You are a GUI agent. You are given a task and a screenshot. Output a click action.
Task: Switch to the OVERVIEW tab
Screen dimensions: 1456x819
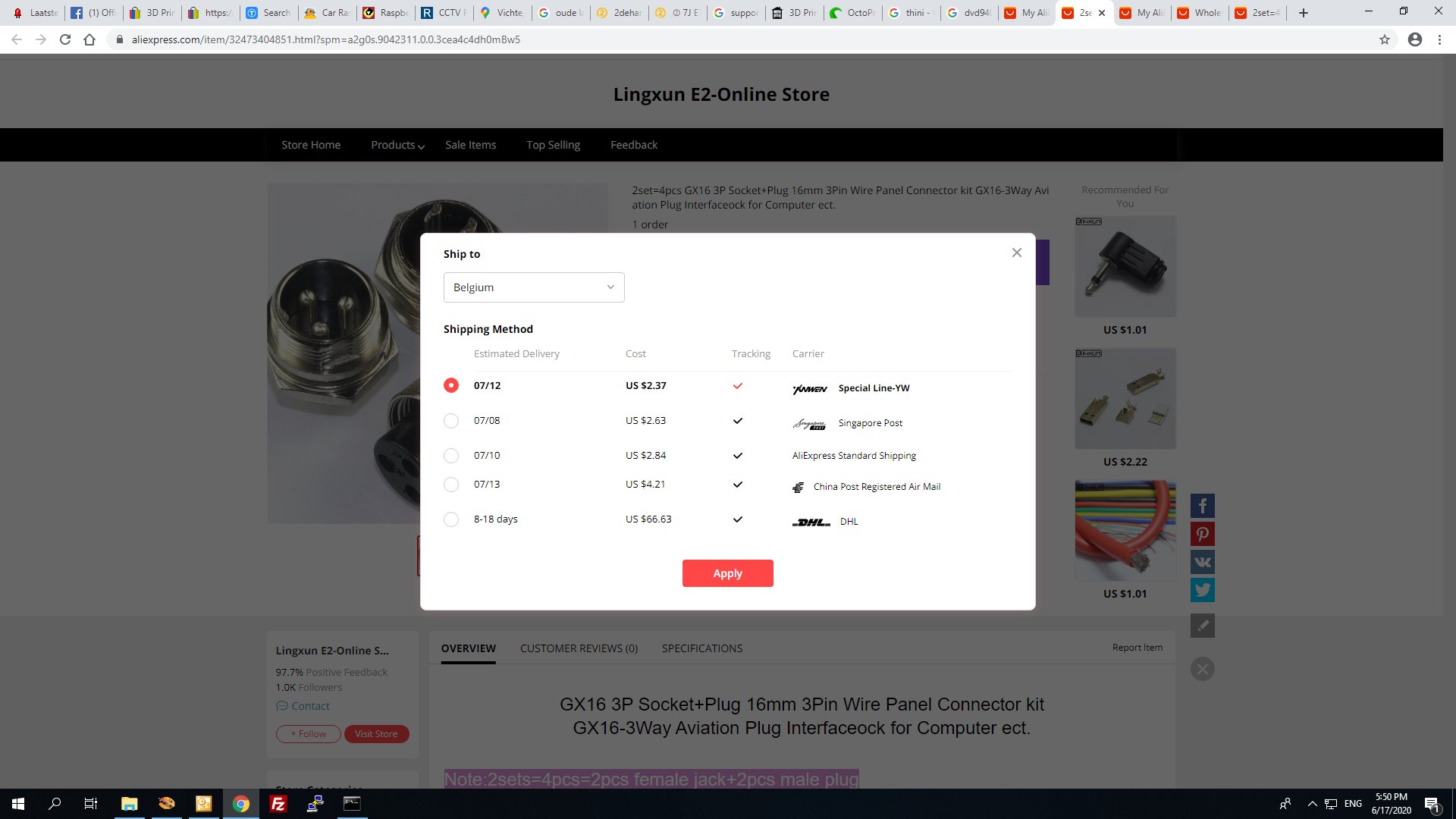469,648
